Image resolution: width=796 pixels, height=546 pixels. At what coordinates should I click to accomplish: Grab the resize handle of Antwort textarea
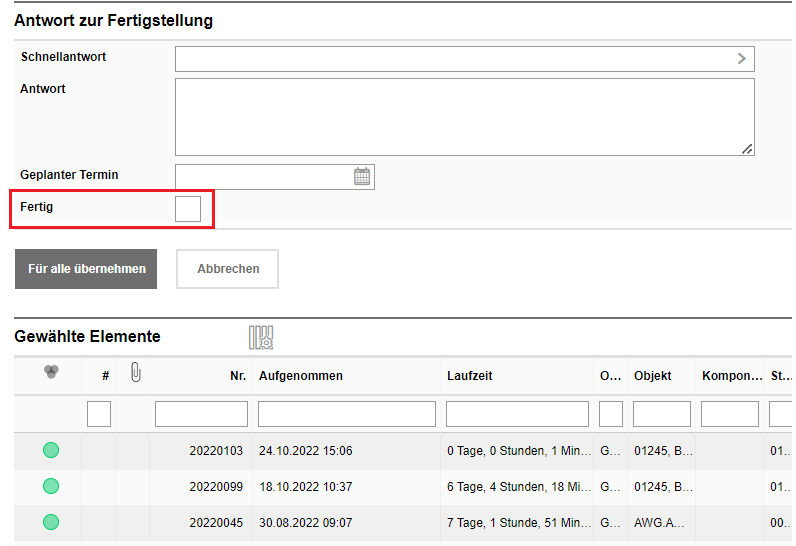[x=747, y=149]
